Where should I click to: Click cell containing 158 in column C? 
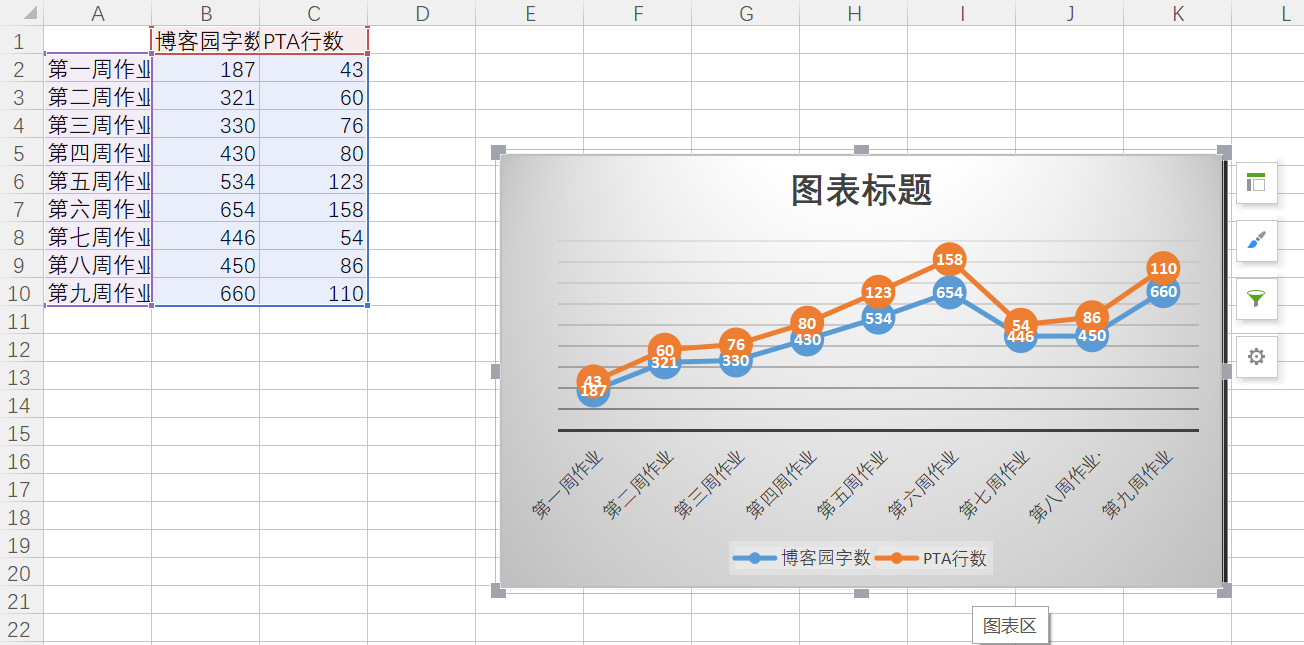pyautogui.click(x=314, y=209)
